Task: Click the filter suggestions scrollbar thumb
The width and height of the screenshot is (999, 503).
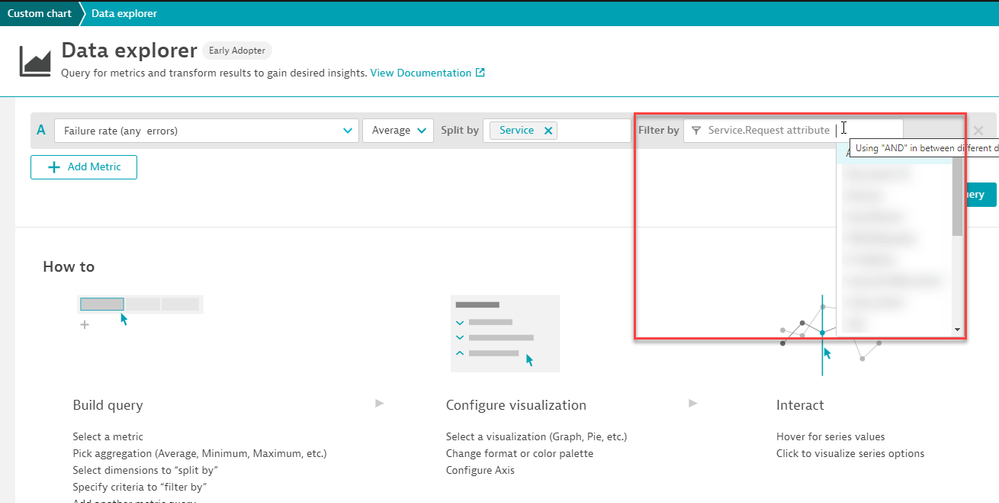Action: [x=957, y=196]
